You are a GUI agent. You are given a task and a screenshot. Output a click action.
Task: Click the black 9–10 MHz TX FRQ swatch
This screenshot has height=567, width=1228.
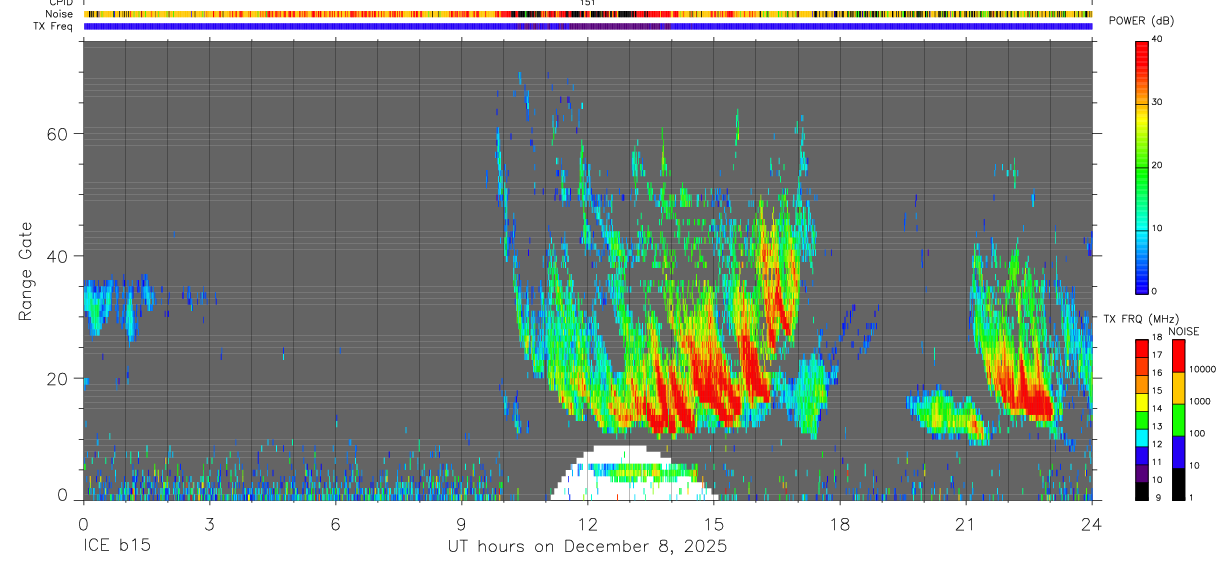(x=1141, y=491)
